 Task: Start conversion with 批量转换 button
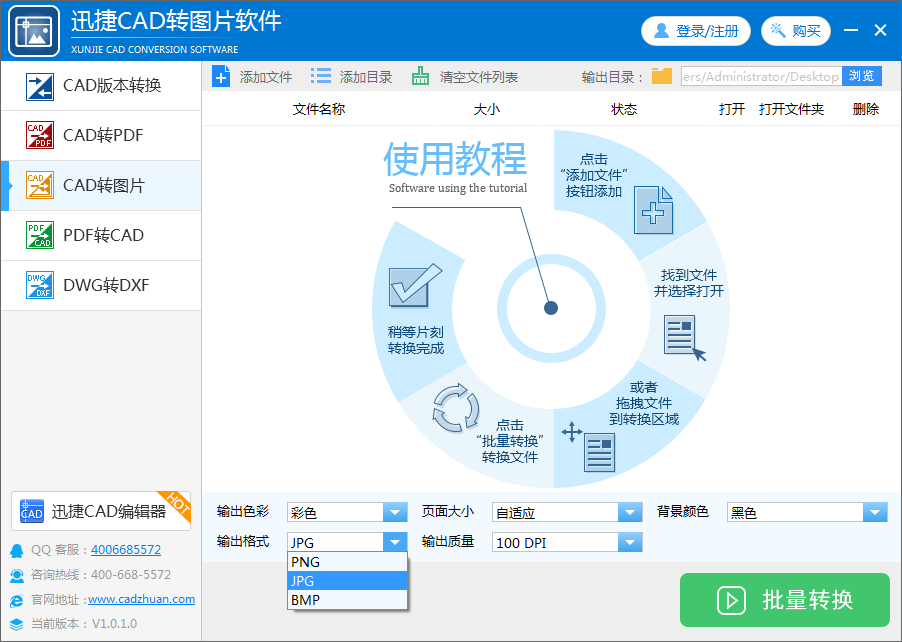(784, 600)
